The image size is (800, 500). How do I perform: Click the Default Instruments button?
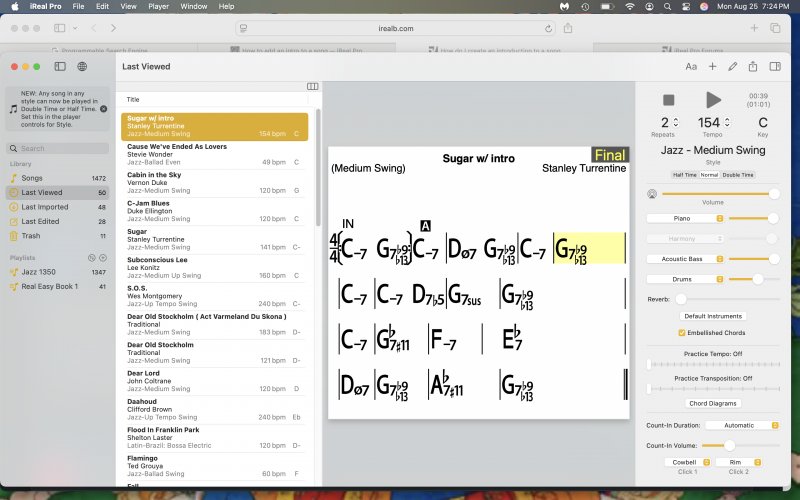[x=713, y=316]
